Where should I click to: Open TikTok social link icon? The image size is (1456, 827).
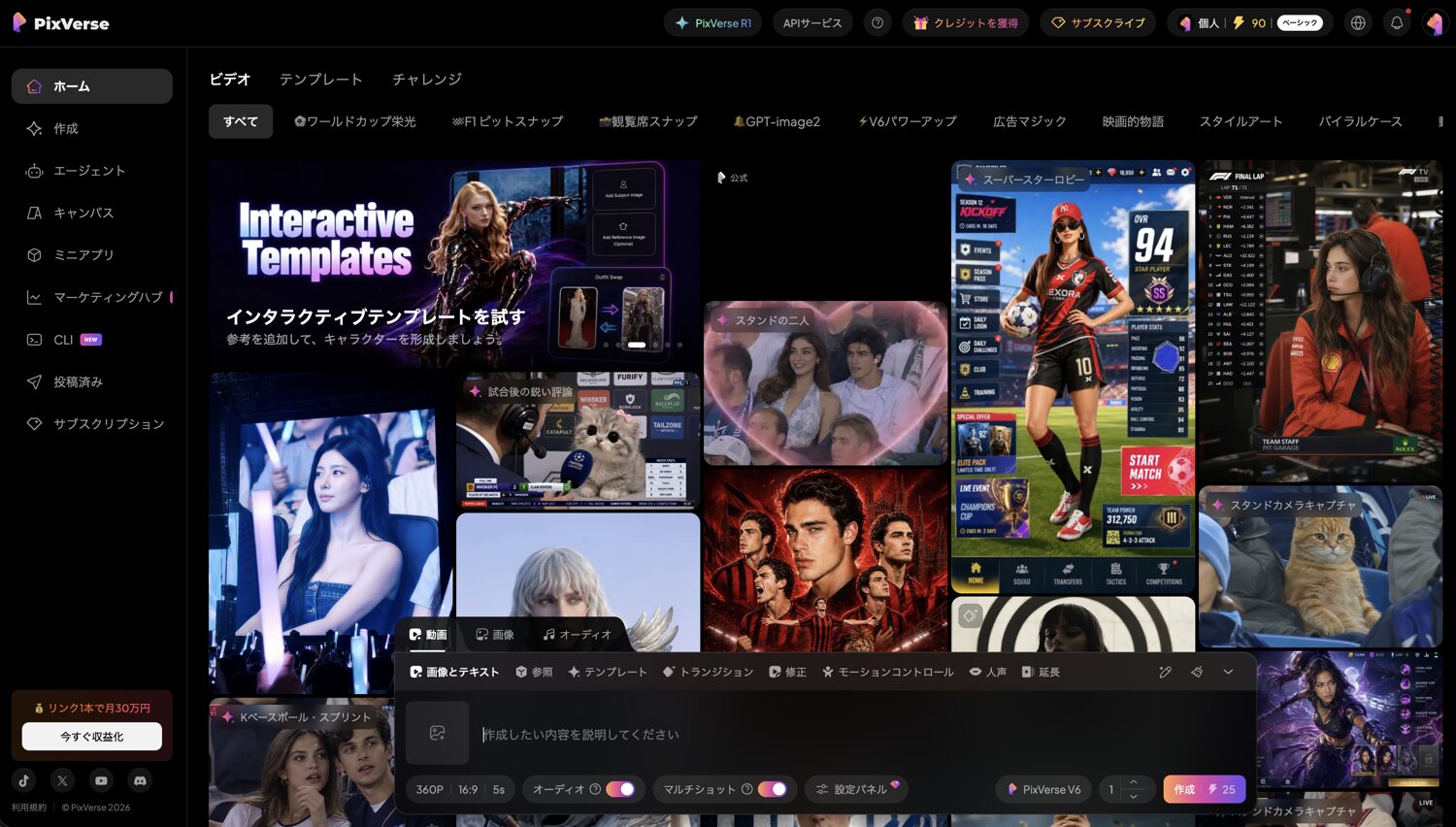[24, 780]
